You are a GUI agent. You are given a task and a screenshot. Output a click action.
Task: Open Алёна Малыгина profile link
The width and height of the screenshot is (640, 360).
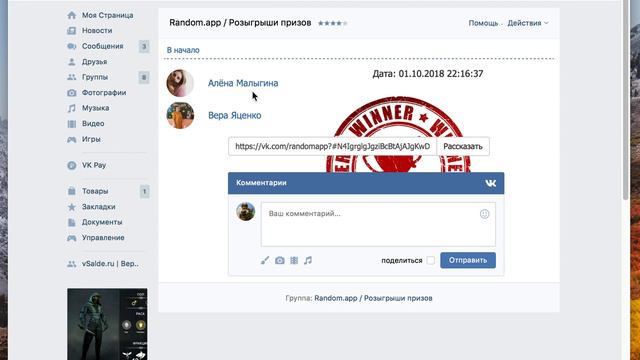[243, 83]
